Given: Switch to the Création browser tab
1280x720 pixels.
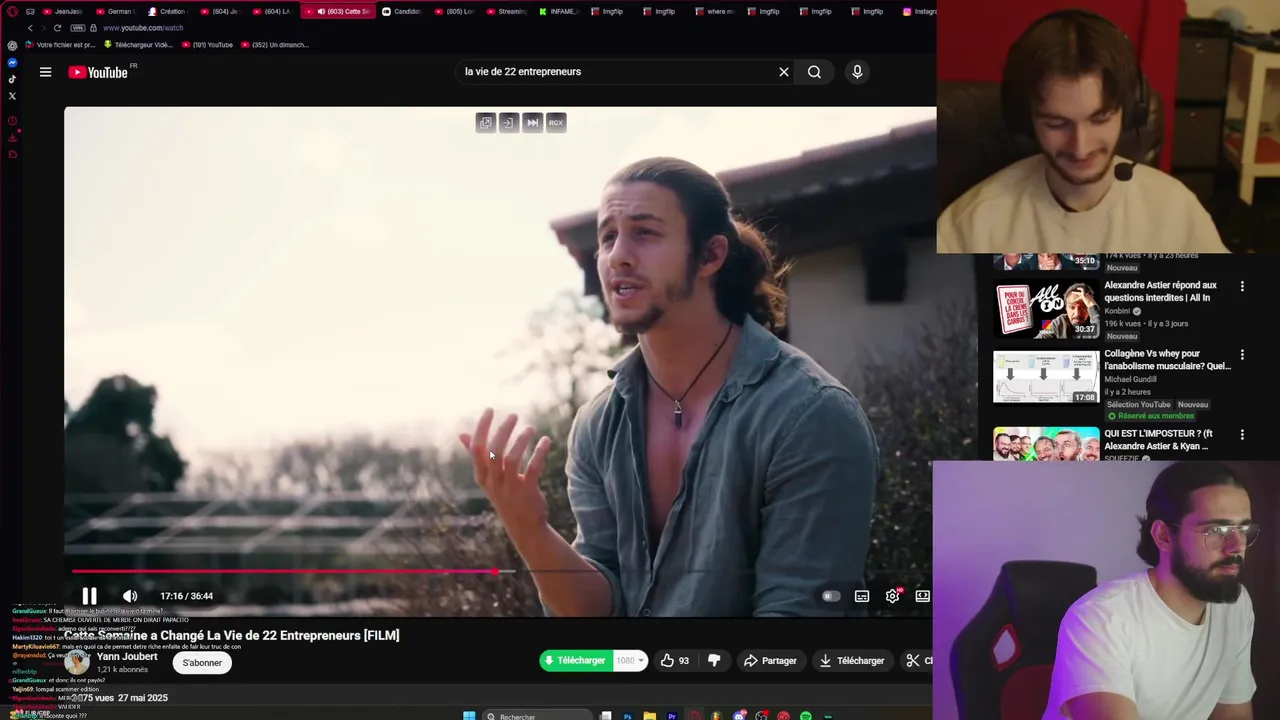Looking at the screenshot, I should pyautogui.click(x=170, y=11).
